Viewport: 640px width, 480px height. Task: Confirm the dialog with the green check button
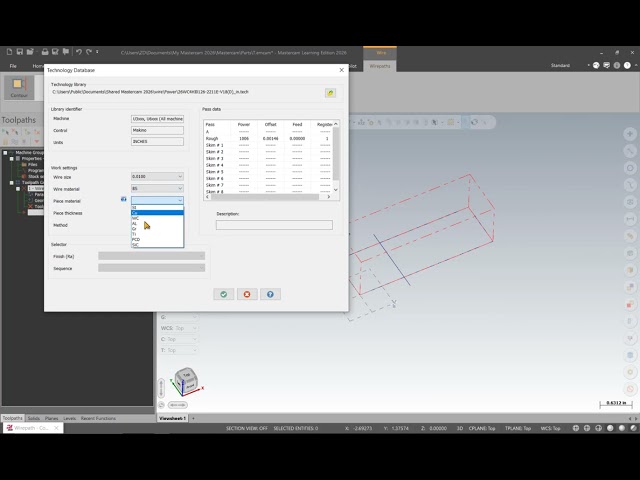click(224, 294)
